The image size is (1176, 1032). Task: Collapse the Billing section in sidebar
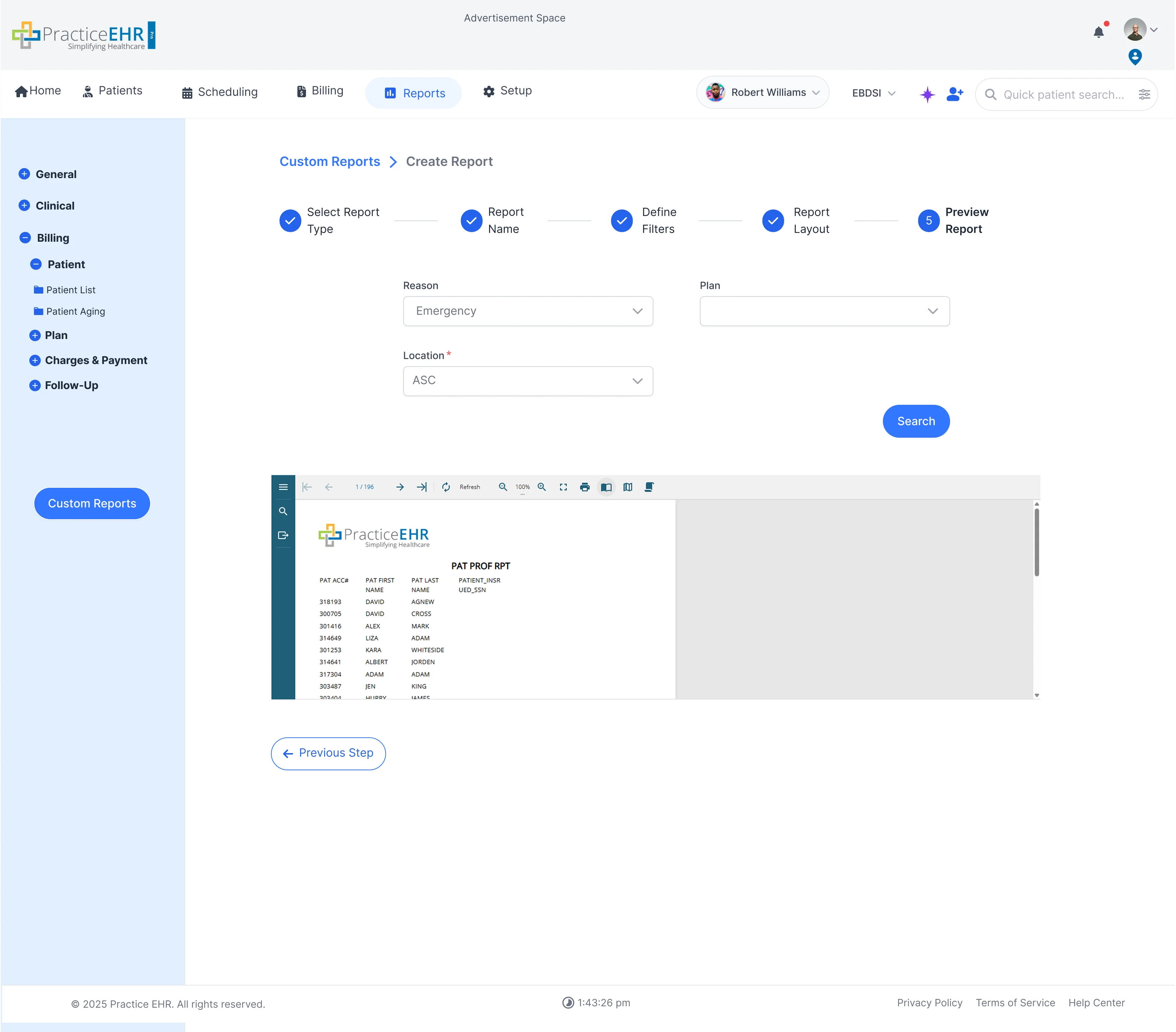click(x=25, y=238)
